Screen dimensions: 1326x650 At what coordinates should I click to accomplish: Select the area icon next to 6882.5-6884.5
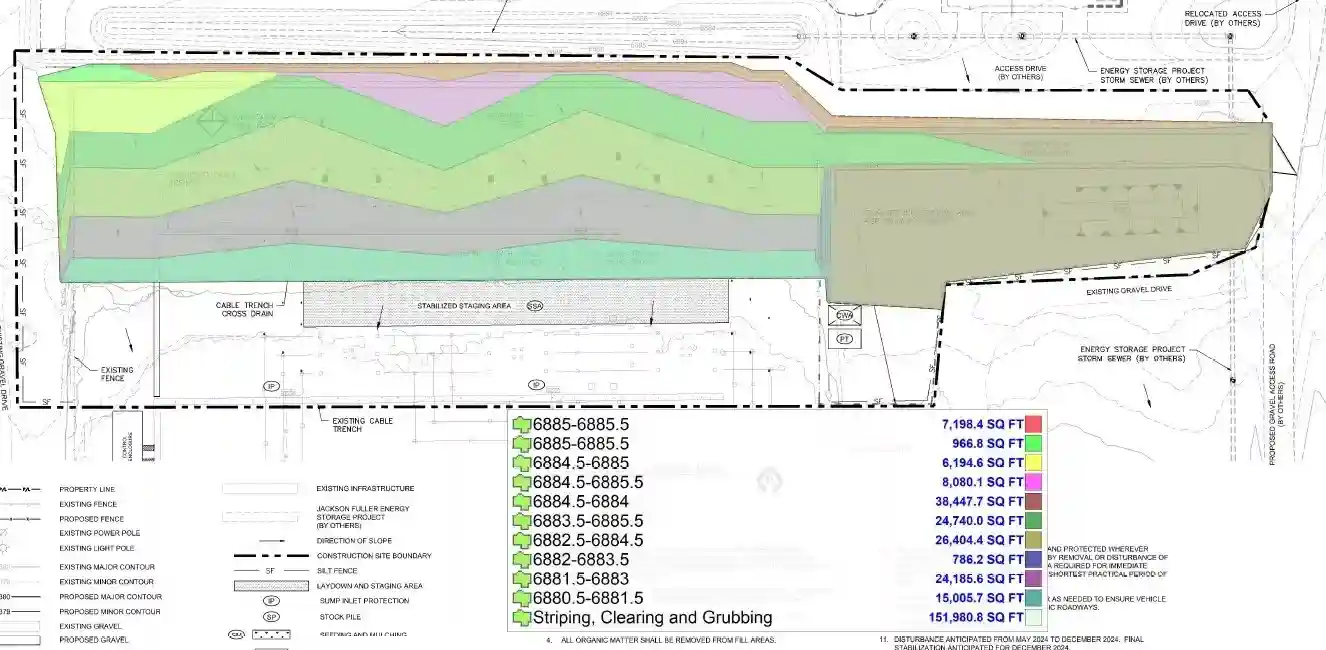click(x=522, y=540)
